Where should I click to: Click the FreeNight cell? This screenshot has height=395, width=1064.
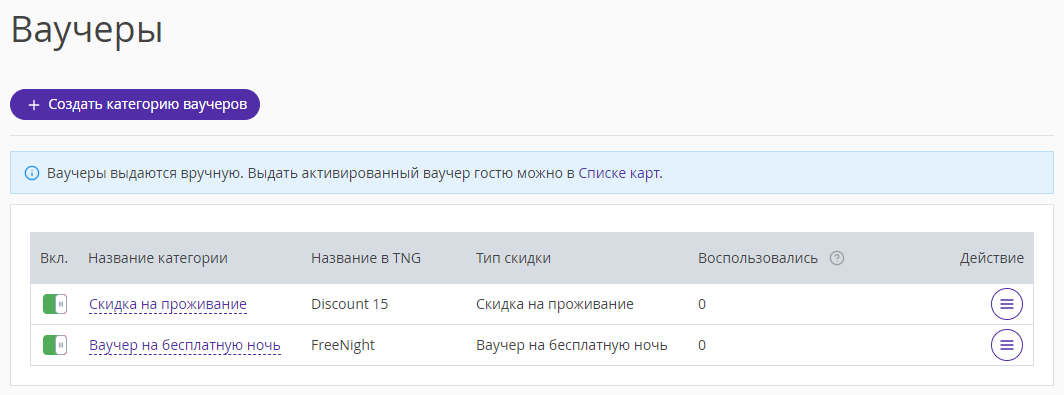coord(343,345)
